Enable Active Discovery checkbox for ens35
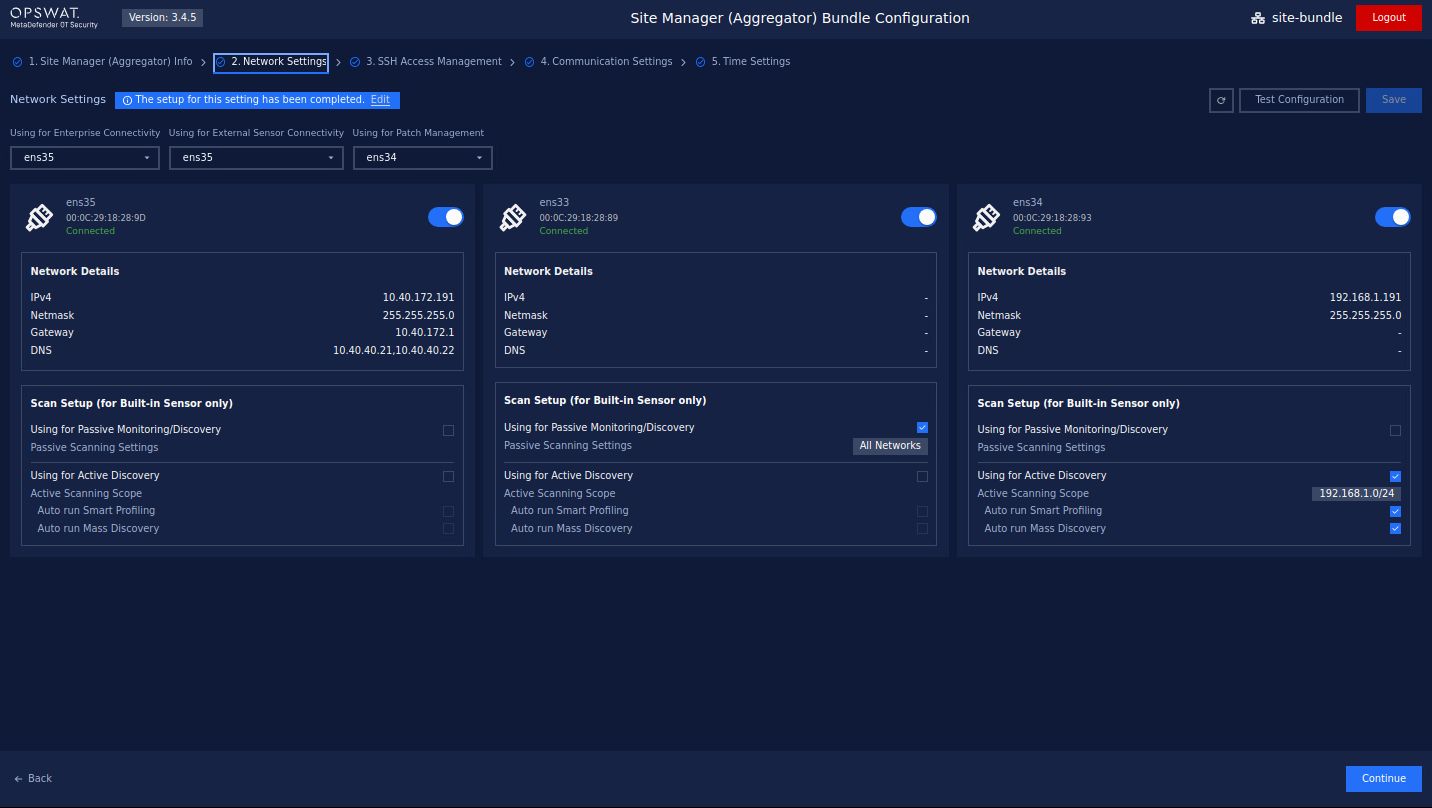The height and width of the screenshot is (808, 1432). click(448, 476)
